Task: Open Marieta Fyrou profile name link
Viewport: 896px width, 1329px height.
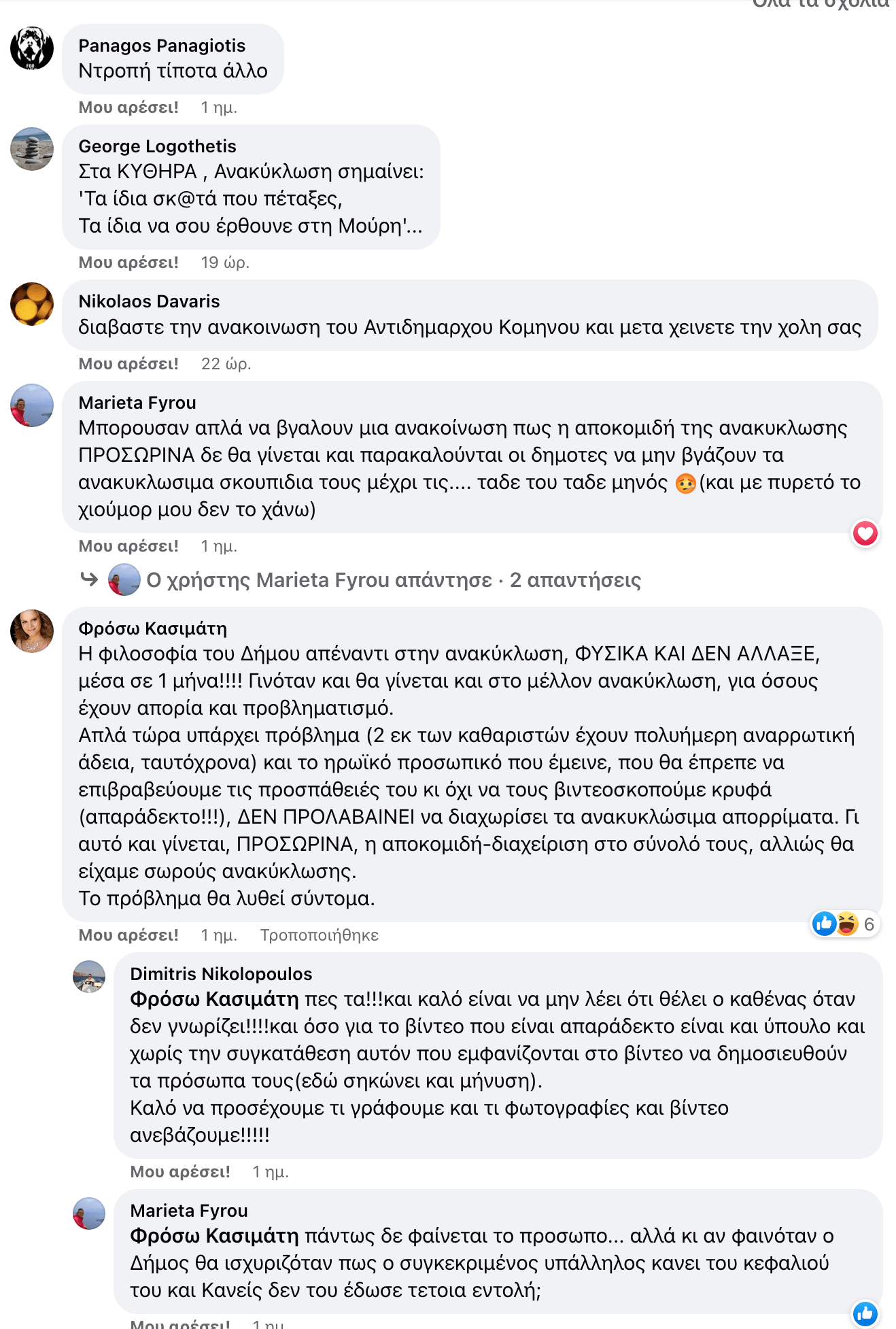Action: 137,403
